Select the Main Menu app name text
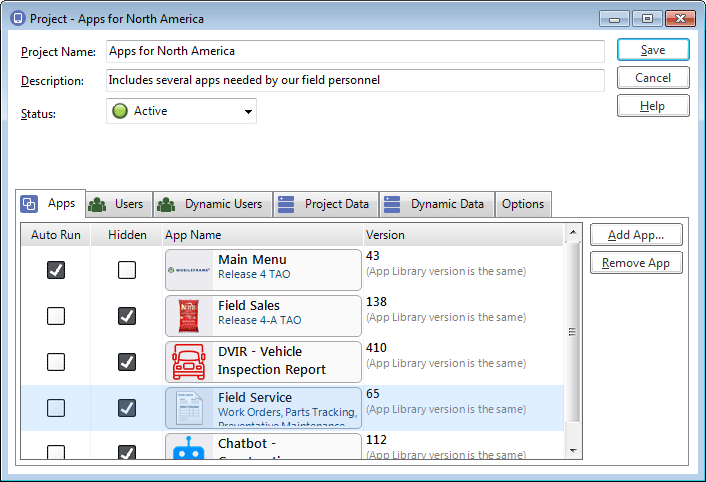Screen dimensions: 706x482 [252, 260]
